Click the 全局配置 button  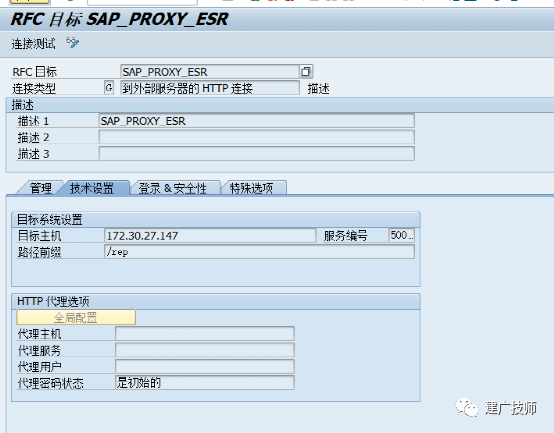(x=76, y=317)
